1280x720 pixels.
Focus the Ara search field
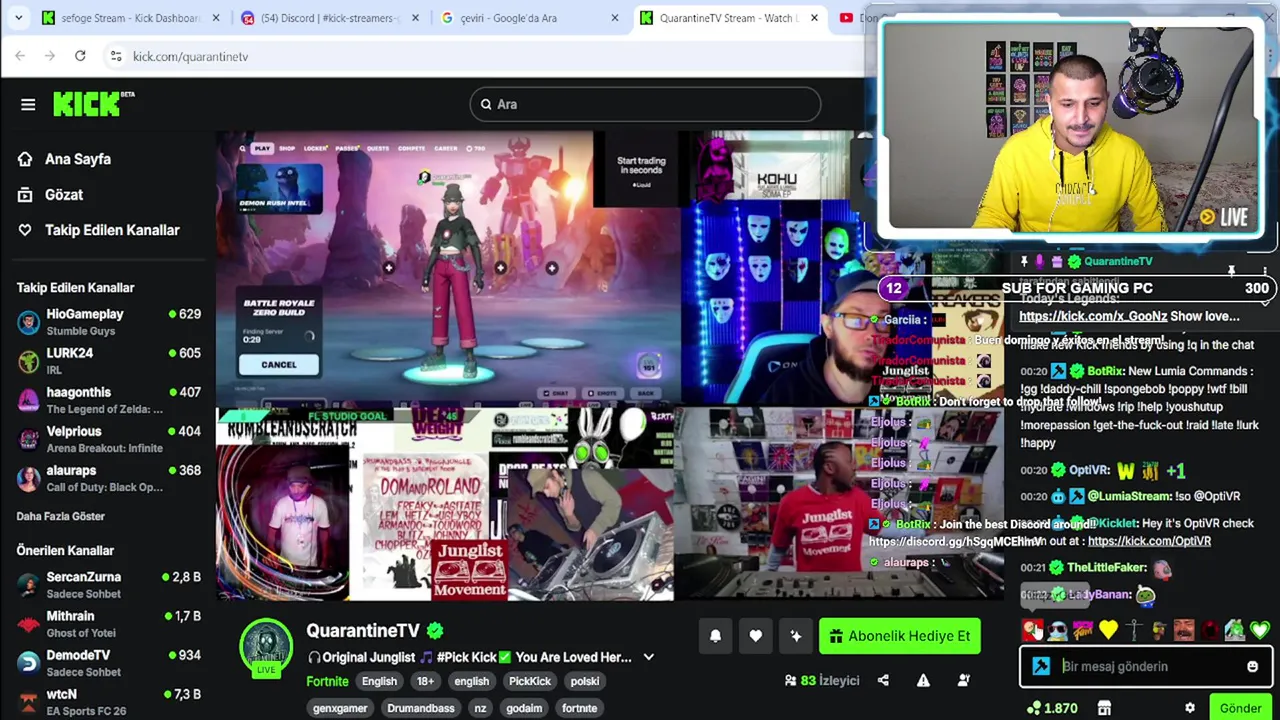[x=645, y=104]
